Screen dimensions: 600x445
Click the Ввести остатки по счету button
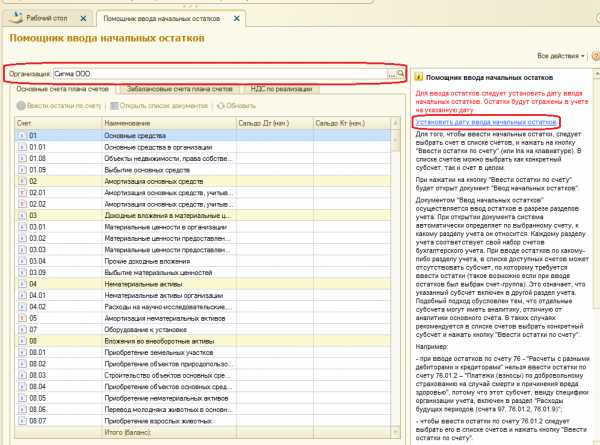pos(60,105)
